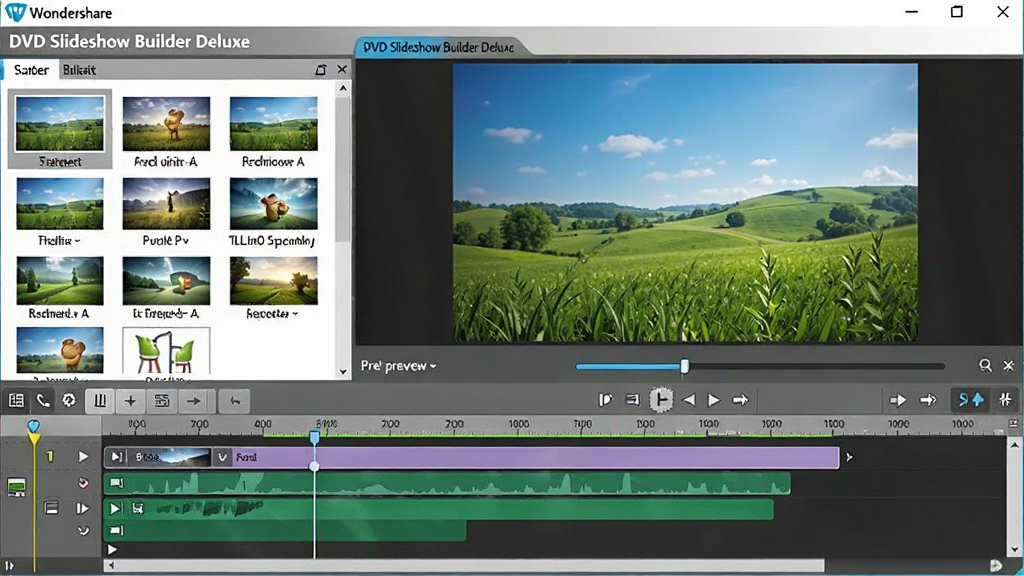
Task: Toggle the check icon on the bottom track header
Action: click(x=83, y=530)
